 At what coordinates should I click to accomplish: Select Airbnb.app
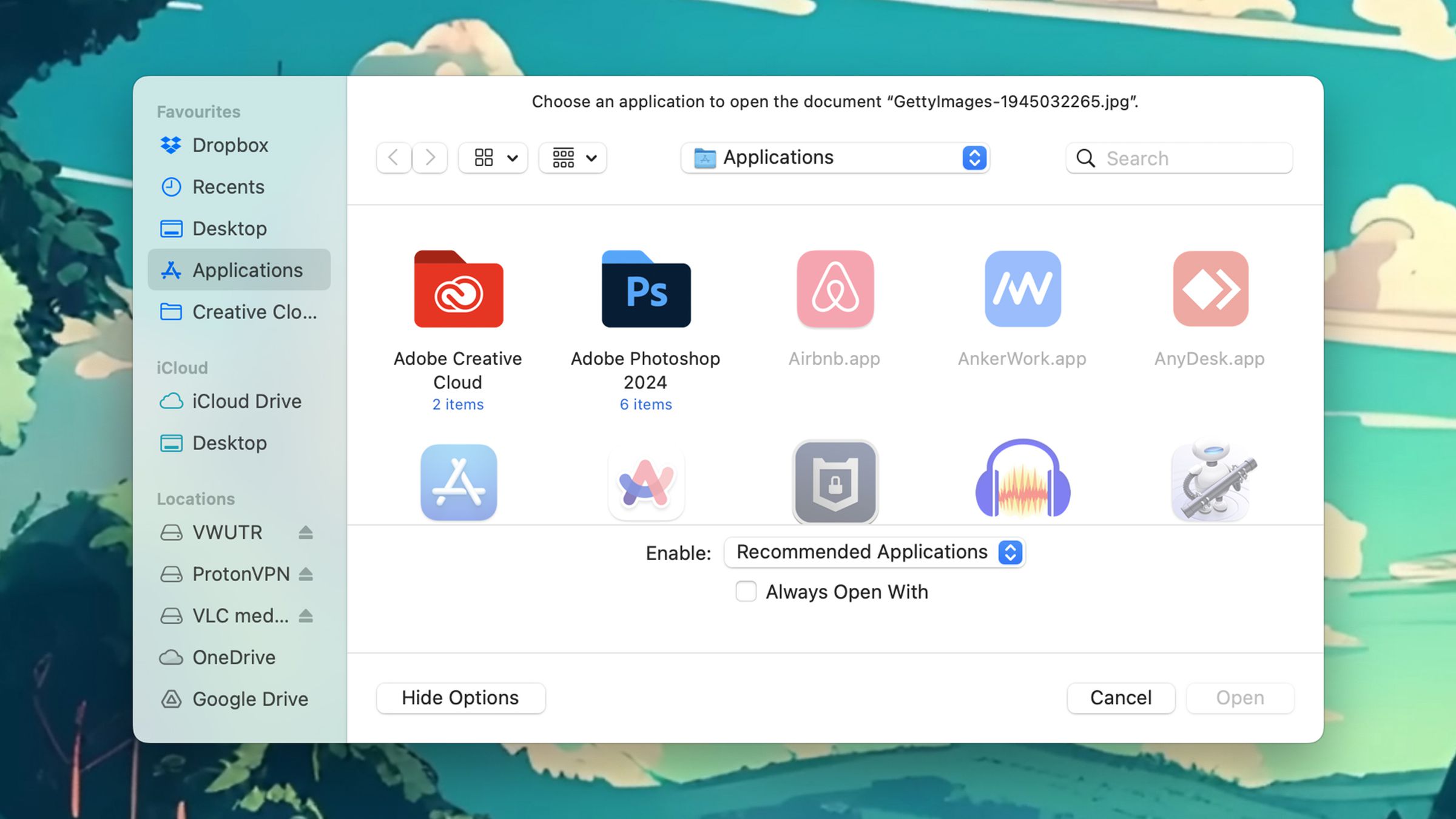coord(834,290)
